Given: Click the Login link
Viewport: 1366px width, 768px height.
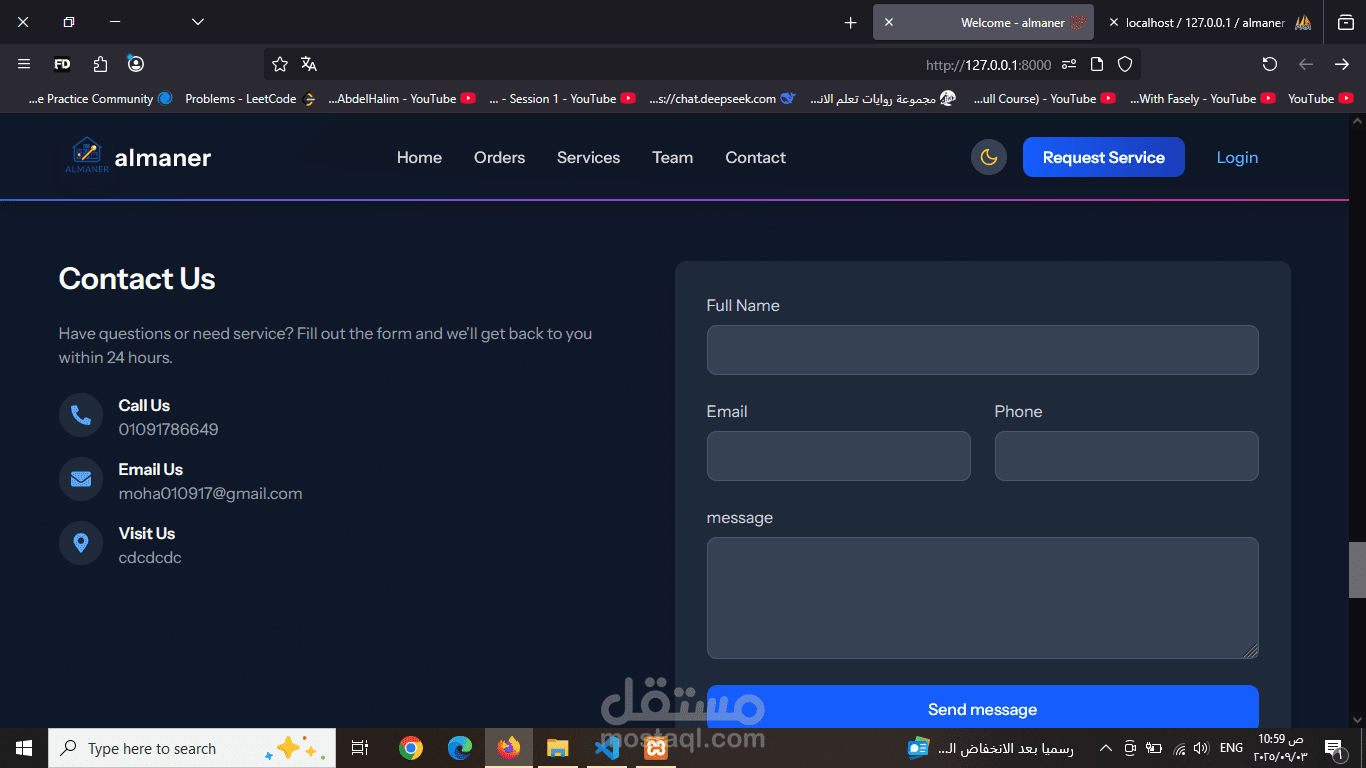Looking at the screenshot, I should 1237,157.
